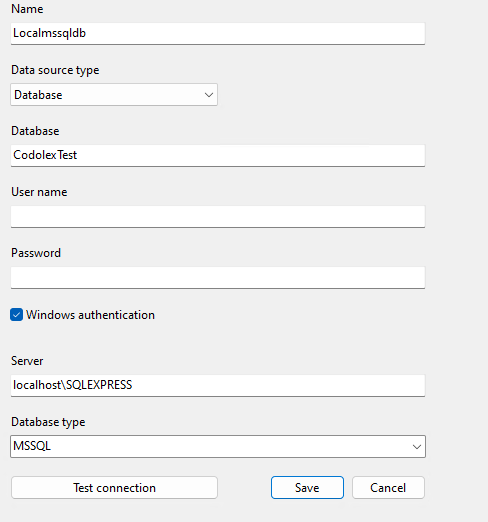Click the User name label text
The height and width of the screenshot is (522, 488).
(x=39, y=192)
